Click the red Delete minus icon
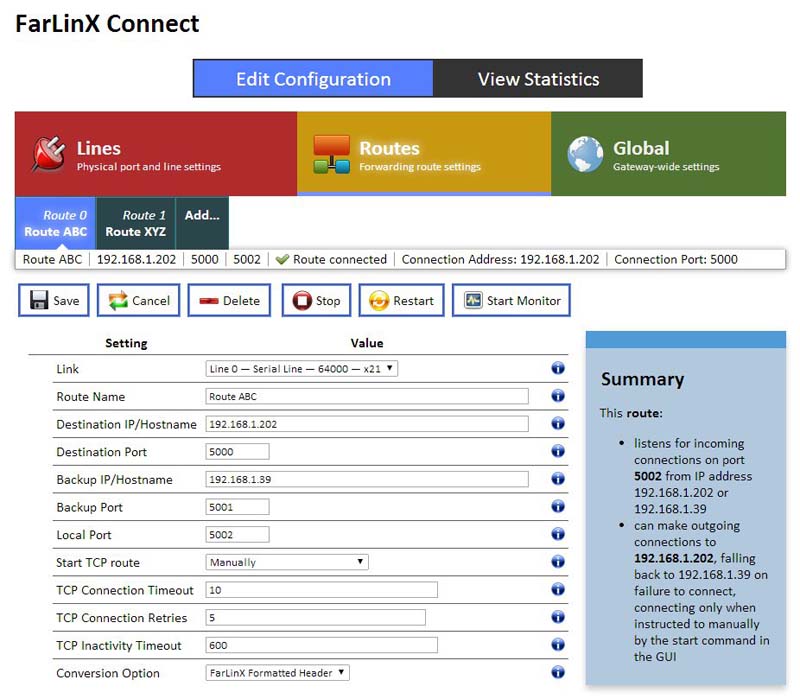The image size is (800, 699). [209, 301]
